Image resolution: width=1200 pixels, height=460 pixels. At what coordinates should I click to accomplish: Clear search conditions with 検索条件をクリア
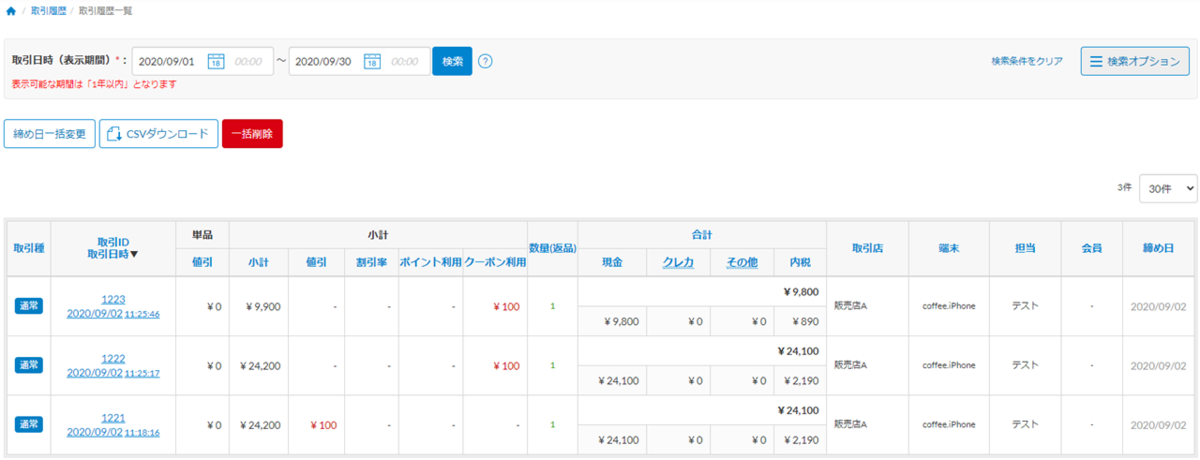pyautogui.click(x=1027, y=62)
